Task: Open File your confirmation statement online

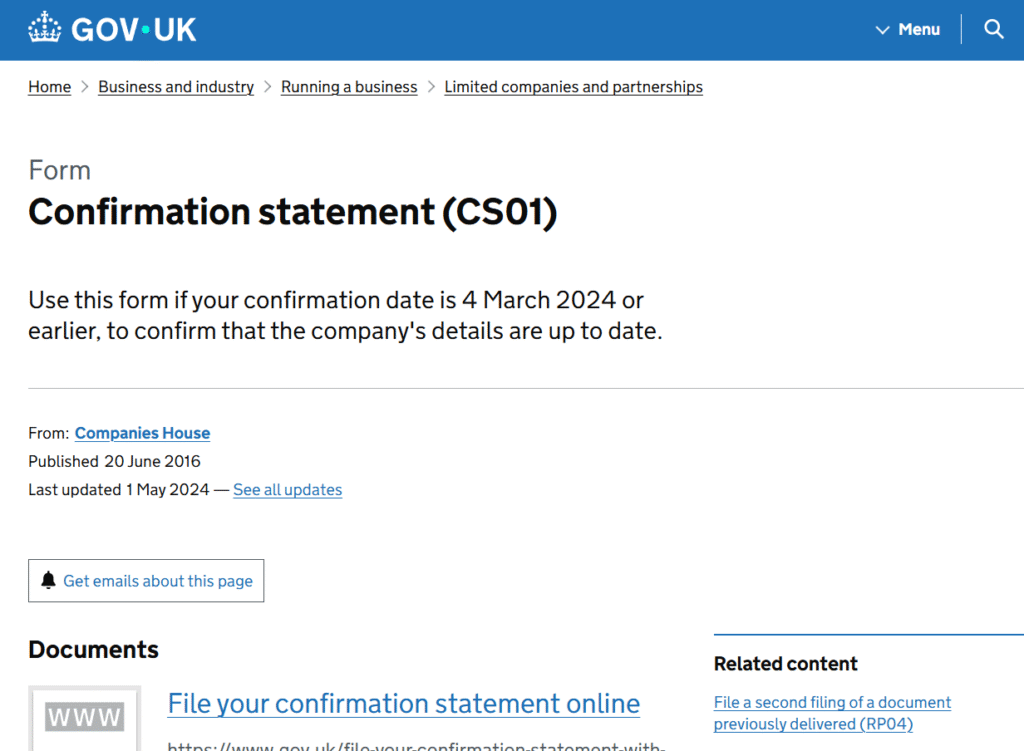Action: point(403,703)
